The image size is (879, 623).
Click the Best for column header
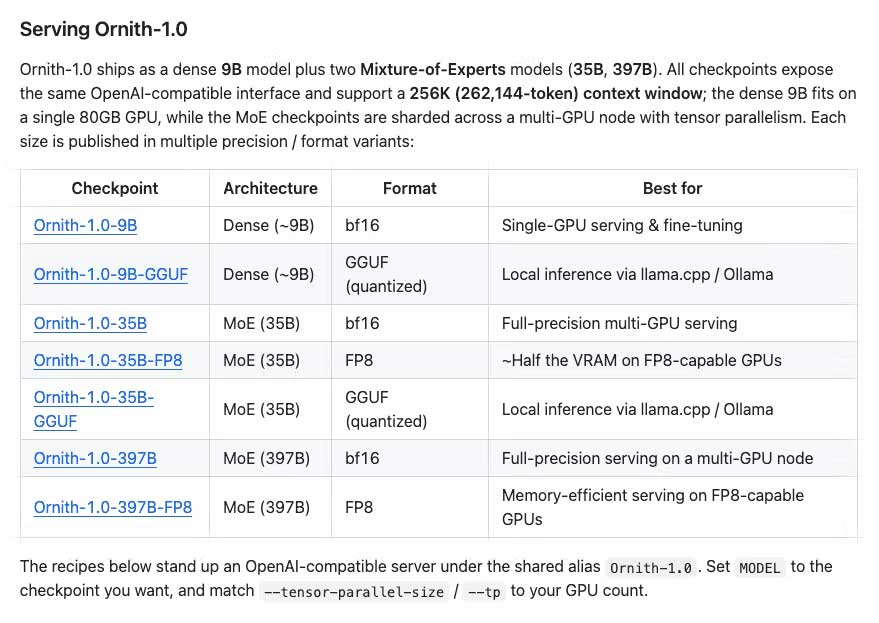(x=673, y=188)
